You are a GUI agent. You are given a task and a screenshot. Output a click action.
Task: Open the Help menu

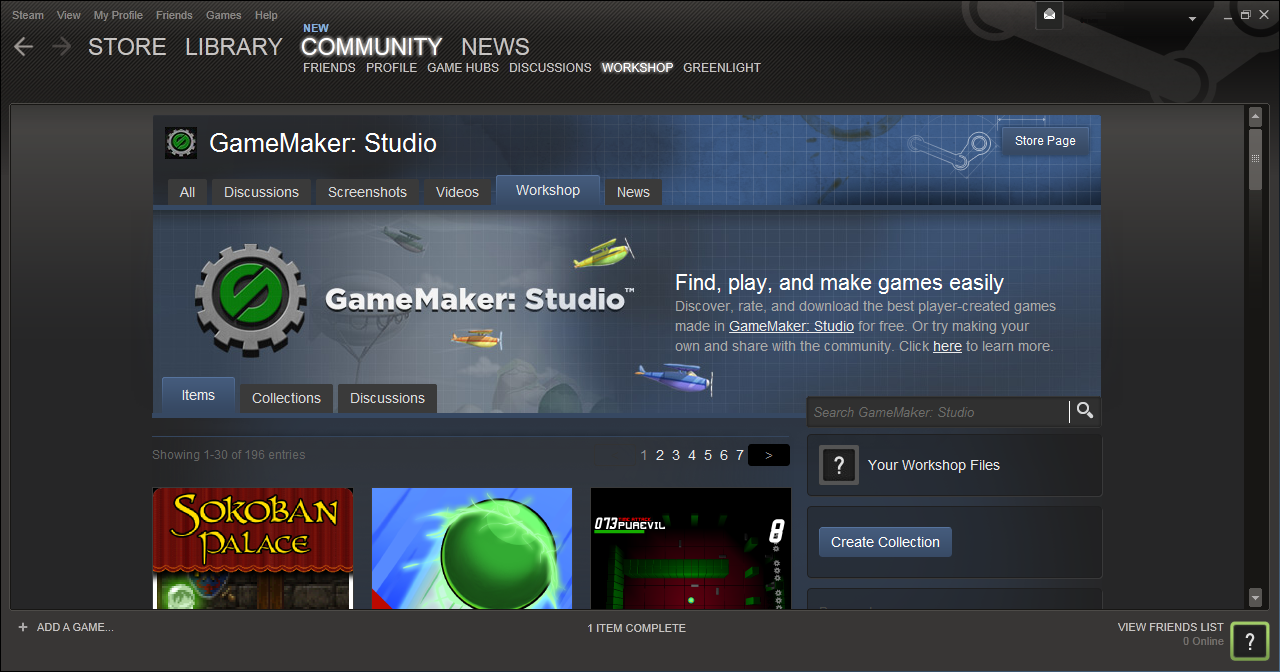[266, 15]
